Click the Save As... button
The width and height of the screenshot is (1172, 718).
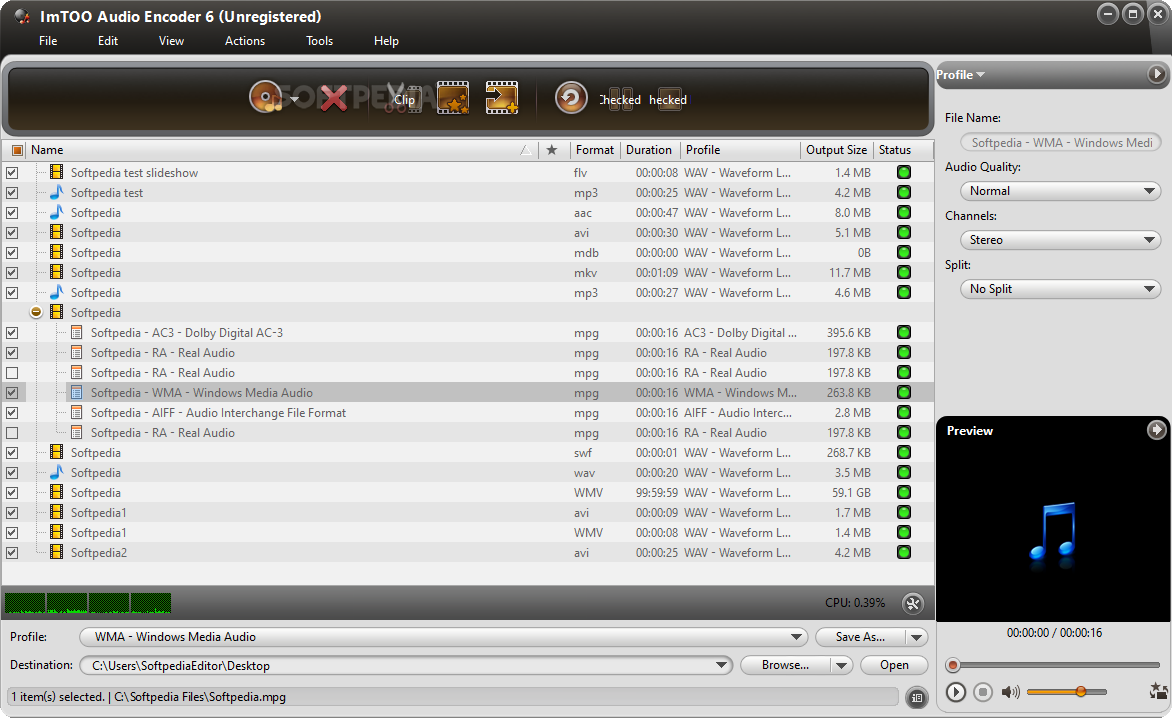pos(860,637)
